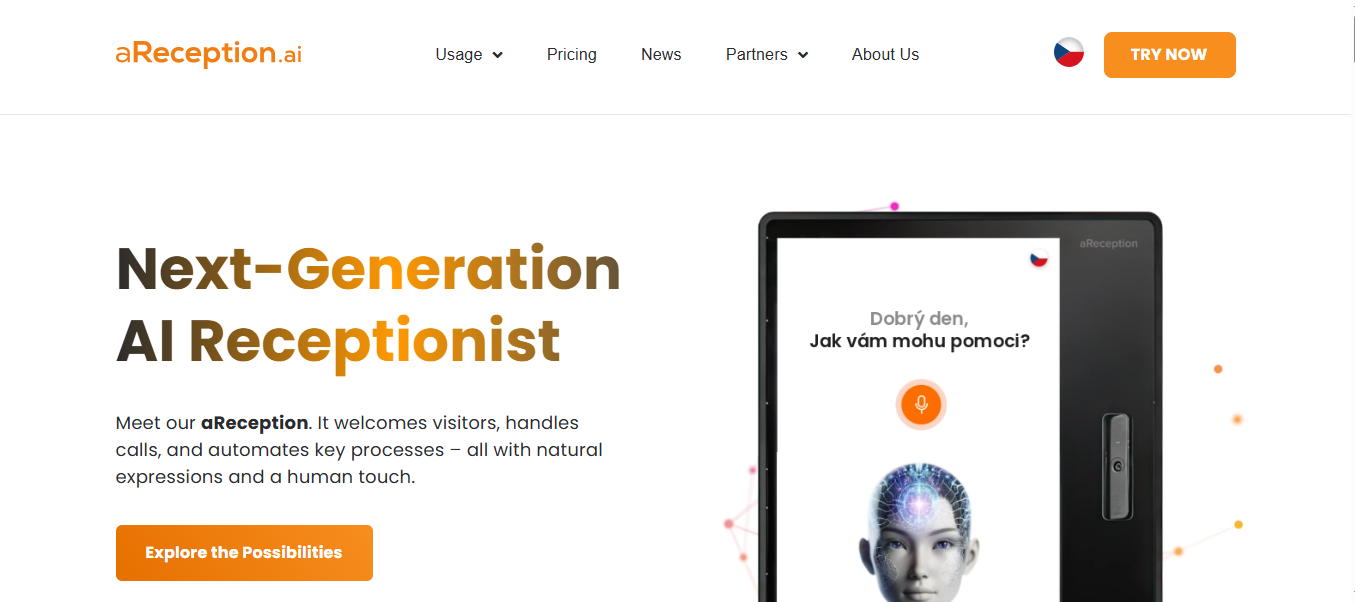Click the TRY NOW button
This screenshot has width=1355, height=602.
click(x=1169, y=55)
